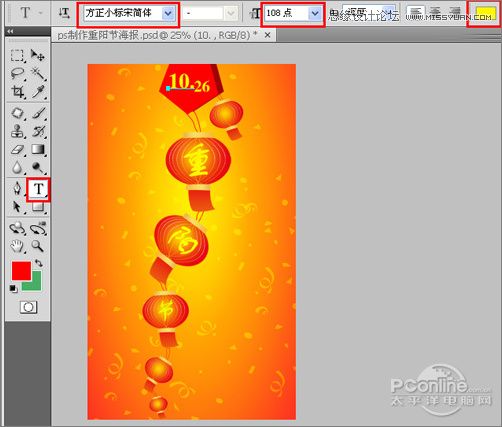Open the red foreground color swatch
Viewport: 502px width, 427px height.
coord(21,270)
